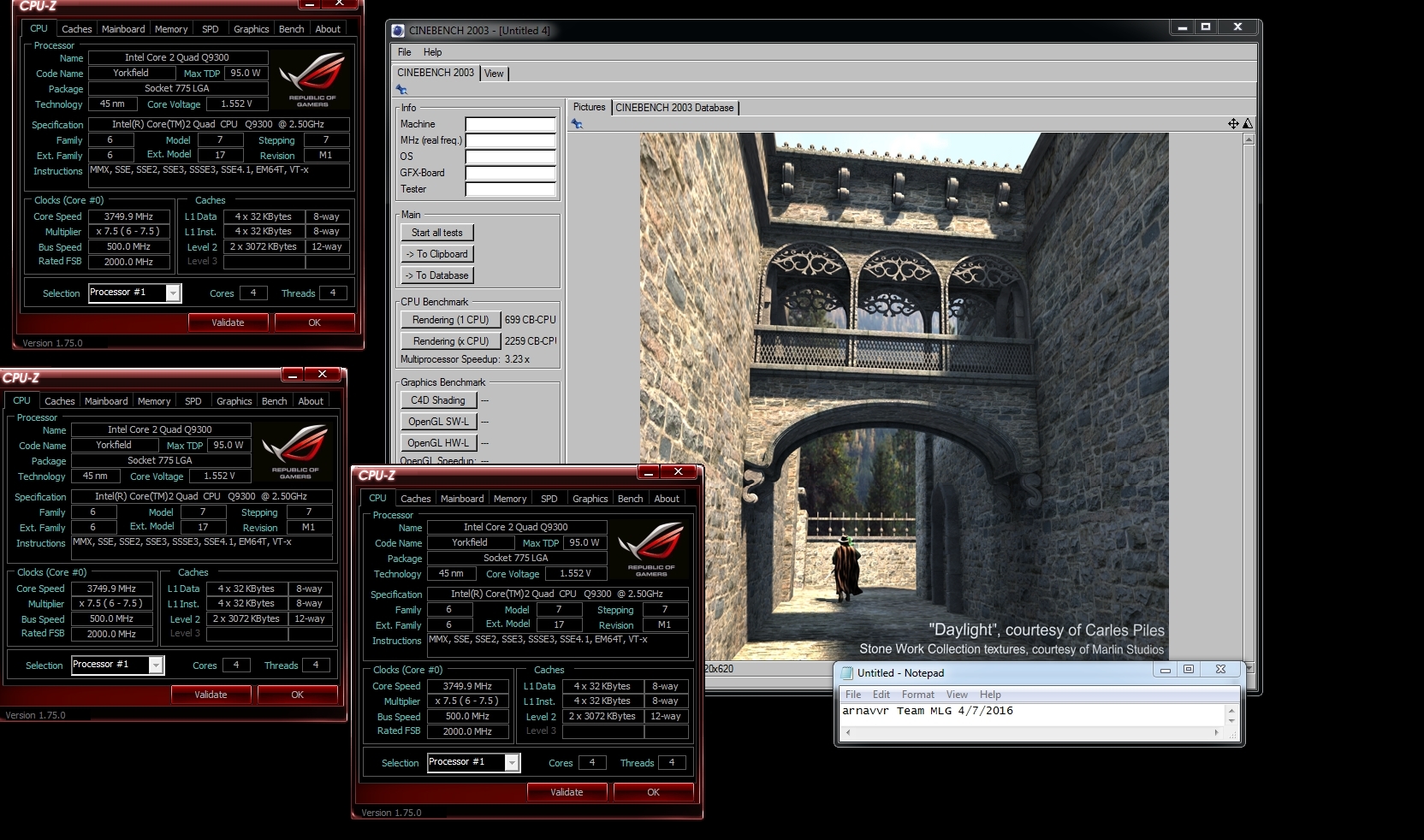The width and height of the screenshot is (1424, 840).
Task: Run Rendering (x CPU) benchmark
Action: coord(450,341)
